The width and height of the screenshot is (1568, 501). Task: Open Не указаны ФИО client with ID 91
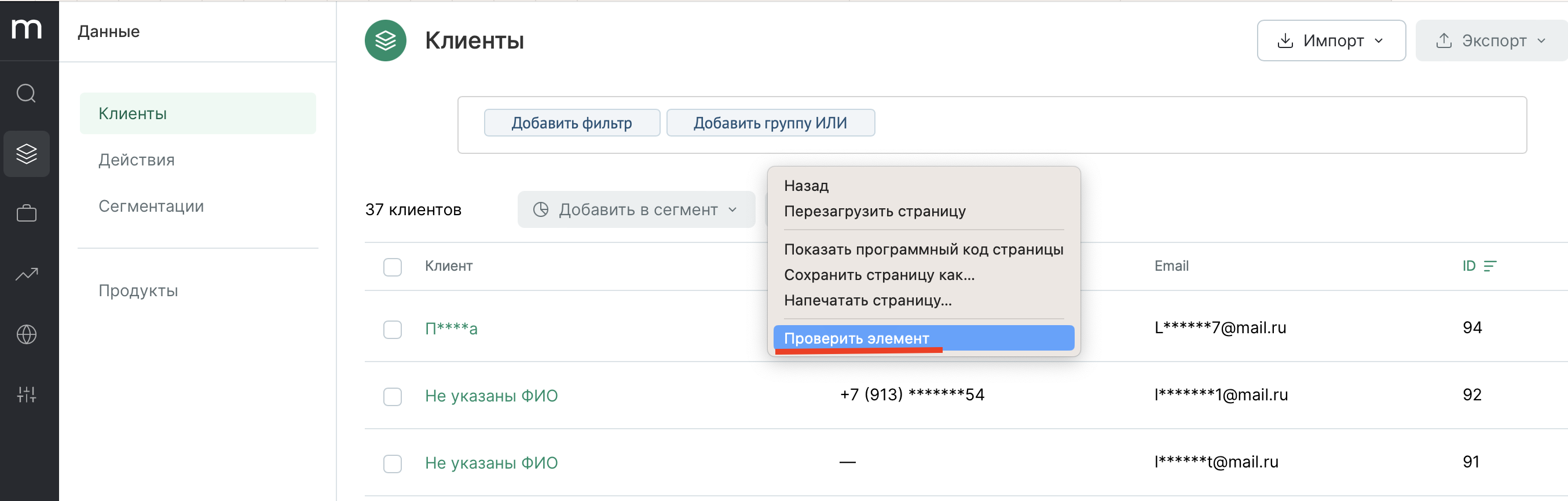[491, 463]
